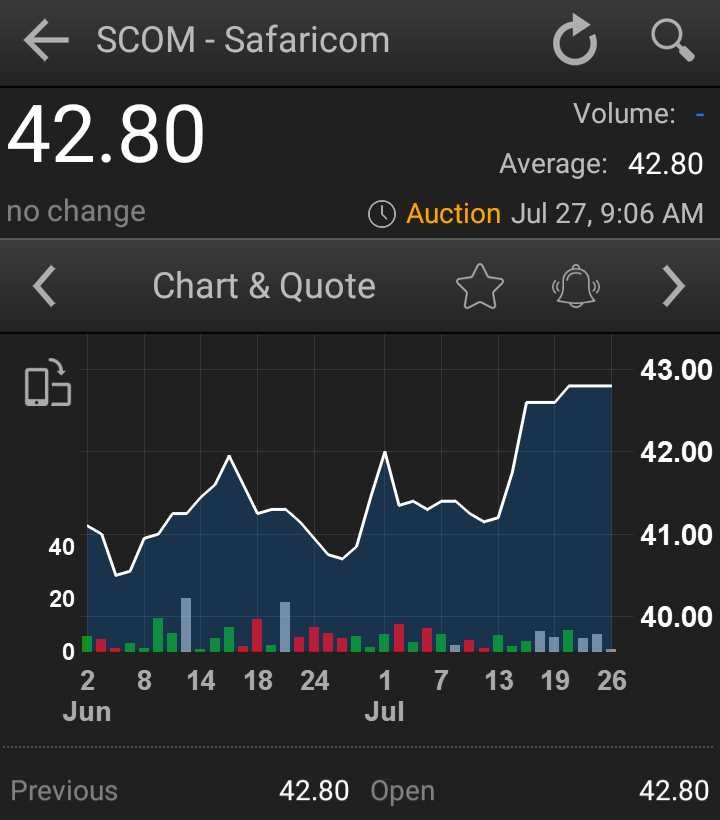The height and width of the screenshot is (820, 720).
Task: Tap the clock icon beside Auction
Action: (382, 214)
